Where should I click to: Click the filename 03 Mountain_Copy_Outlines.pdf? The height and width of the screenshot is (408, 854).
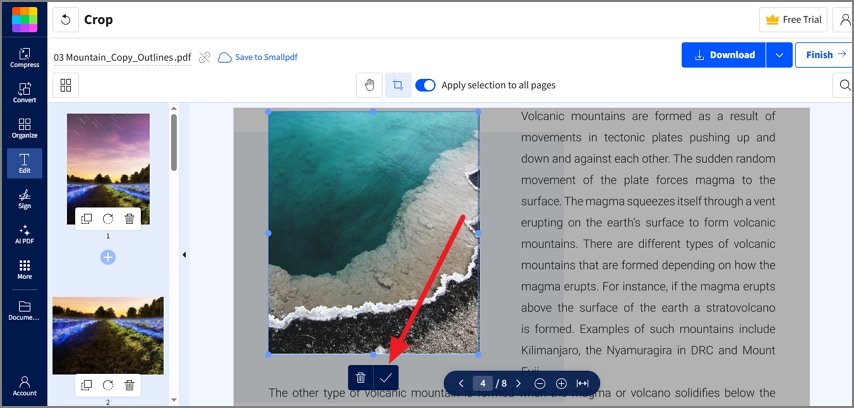click(123, 57)
